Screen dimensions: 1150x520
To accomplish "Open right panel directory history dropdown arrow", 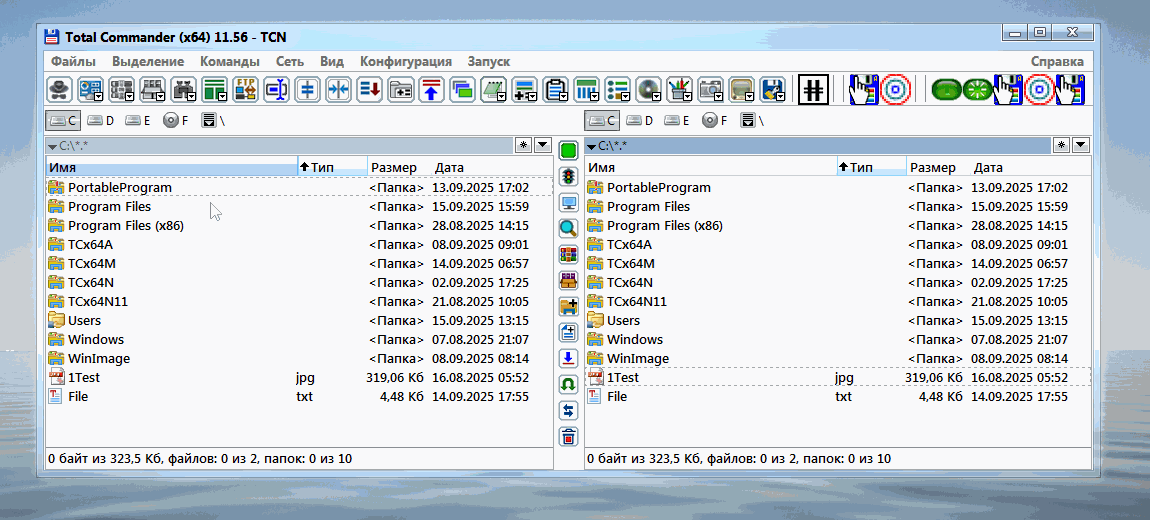I will (x=1081, y=145).
